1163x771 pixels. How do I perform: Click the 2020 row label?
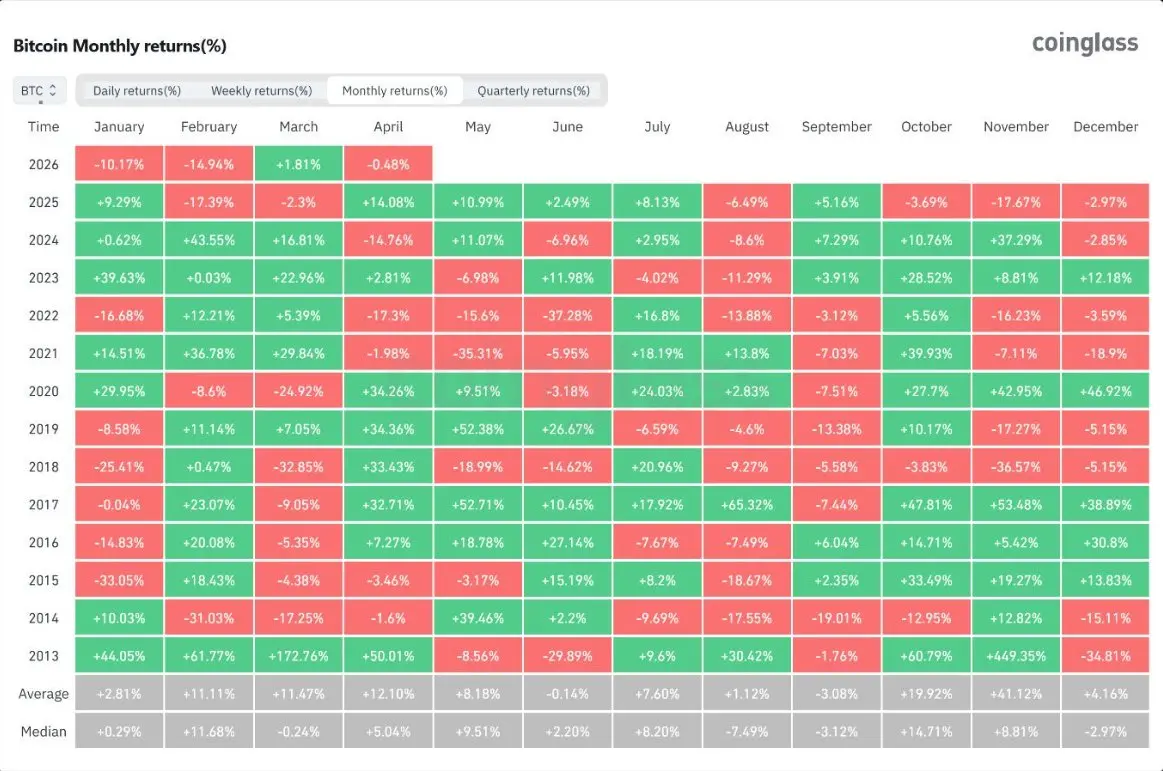coord(44,392)
